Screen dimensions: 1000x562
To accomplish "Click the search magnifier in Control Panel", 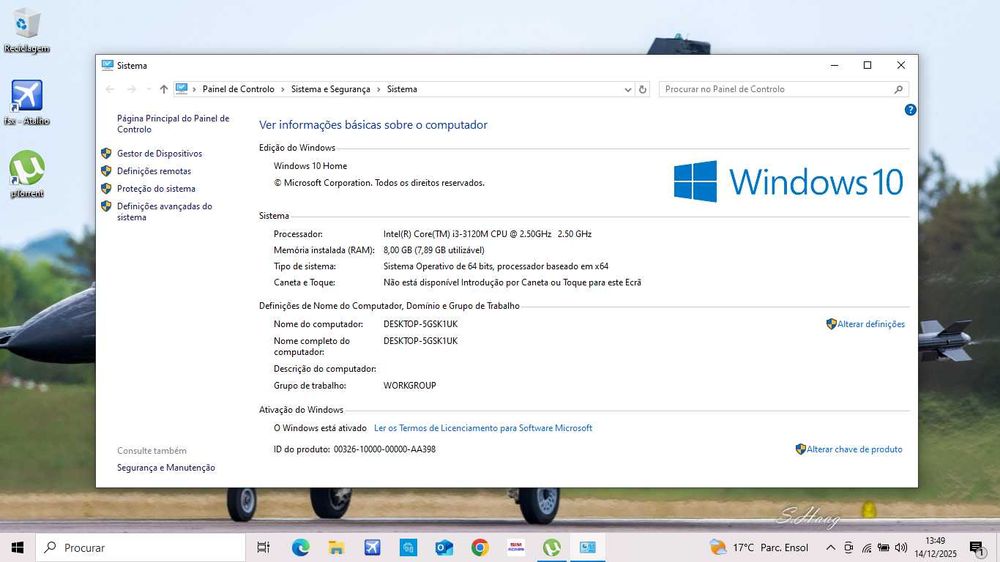I will (x=899, y=89).
